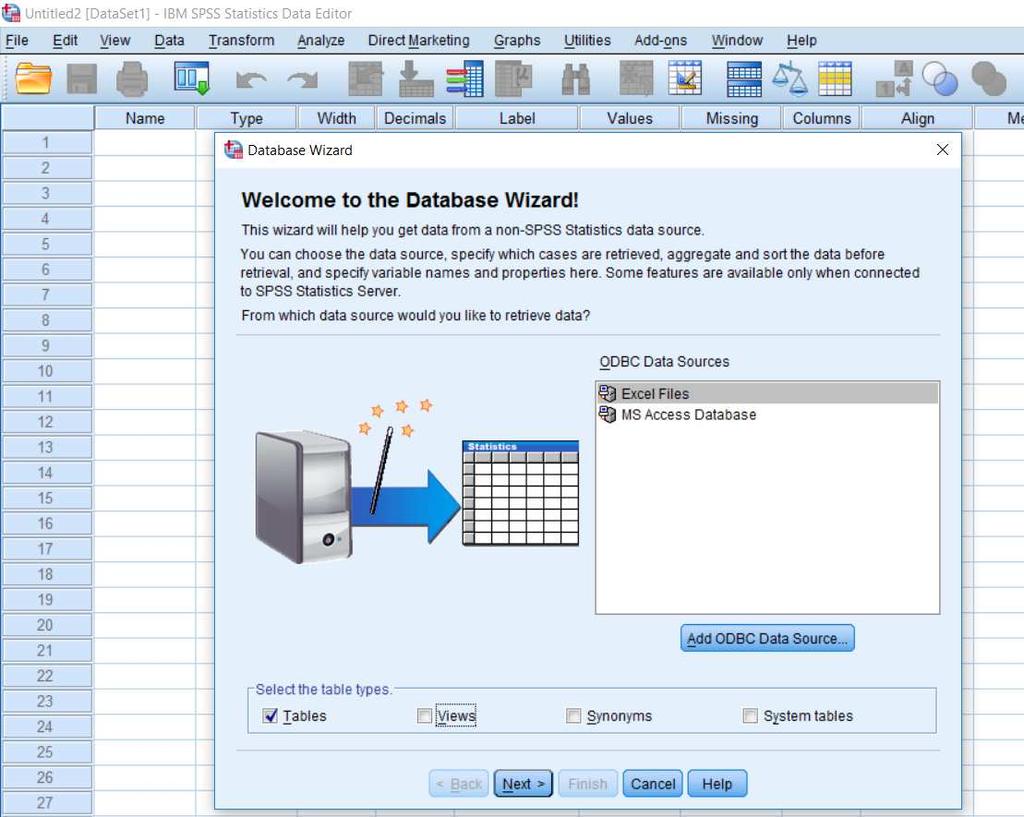Tick the Synonyms checkbox
The width and height of the screenshot is (1024, 817).
(573, 716)
